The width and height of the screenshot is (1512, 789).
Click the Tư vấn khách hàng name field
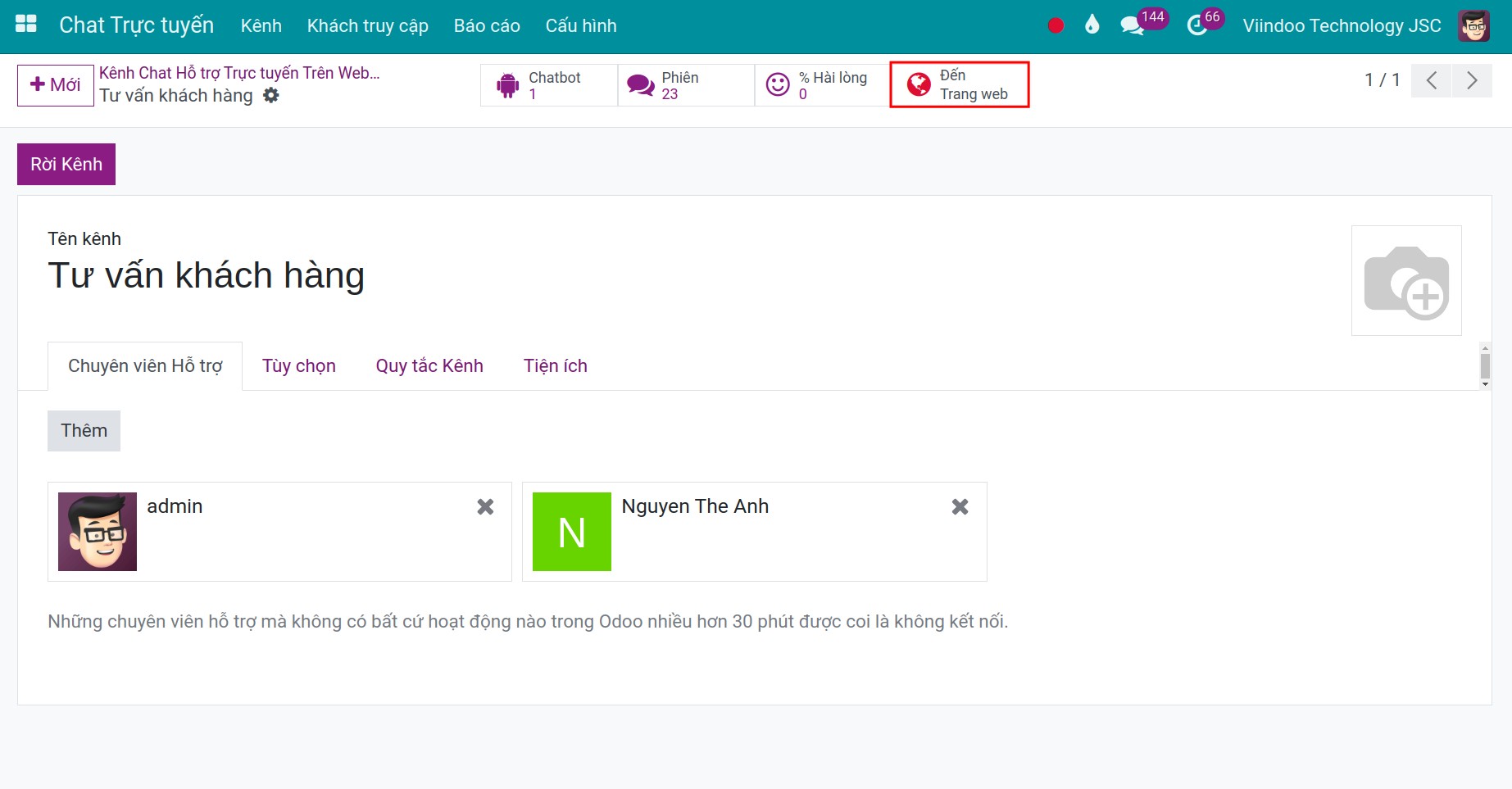point(206,275)
